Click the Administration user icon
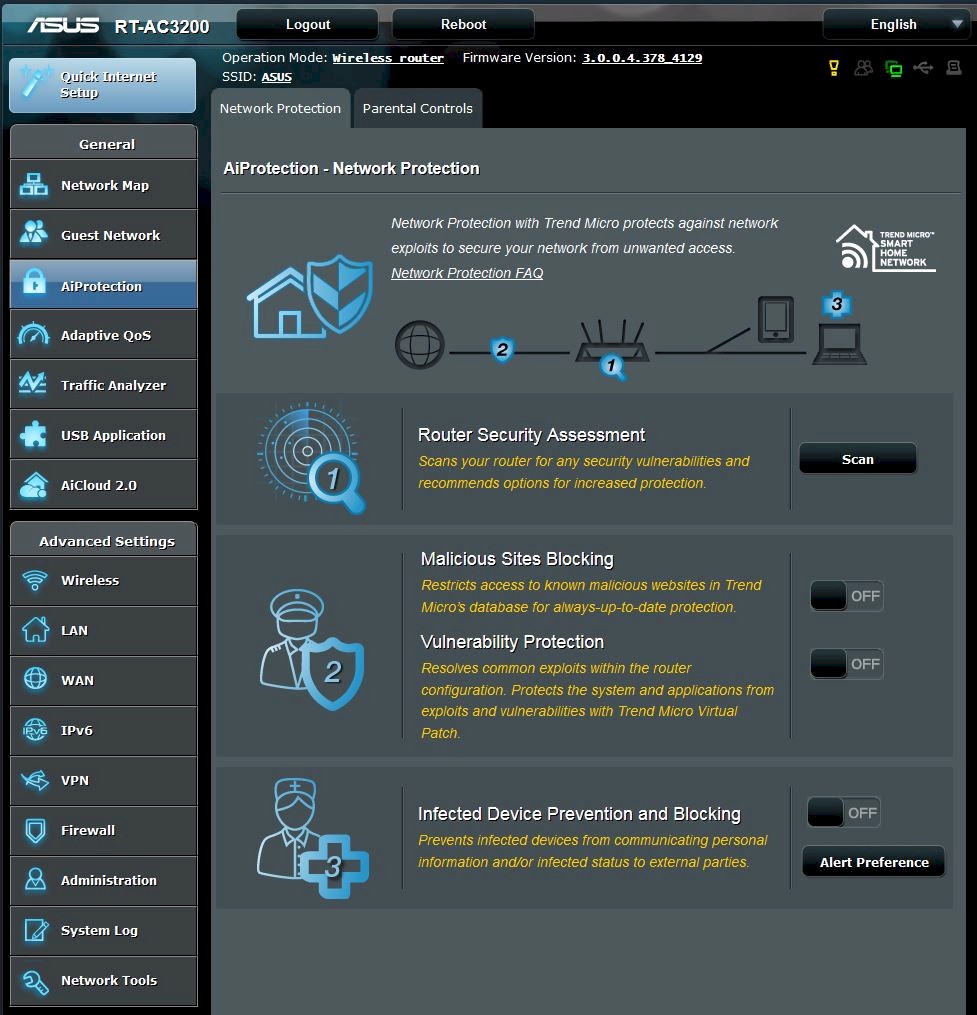This screenshot has height=1015, width=977. tap(35, 879)
